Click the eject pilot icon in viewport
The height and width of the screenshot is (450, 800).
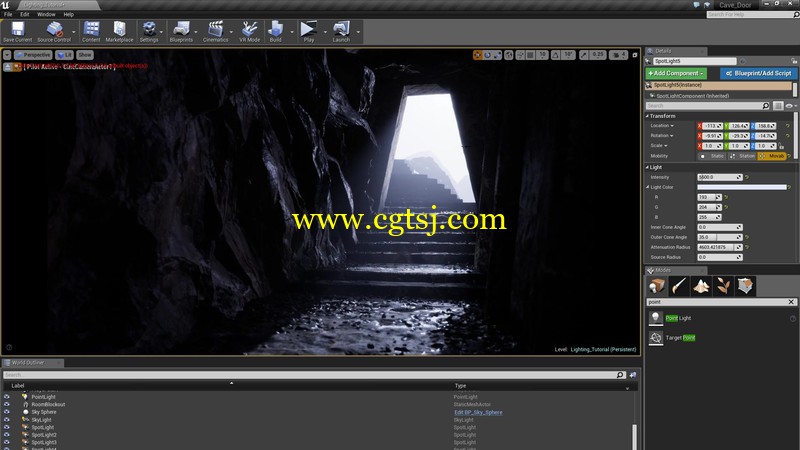tap(8, 67)
